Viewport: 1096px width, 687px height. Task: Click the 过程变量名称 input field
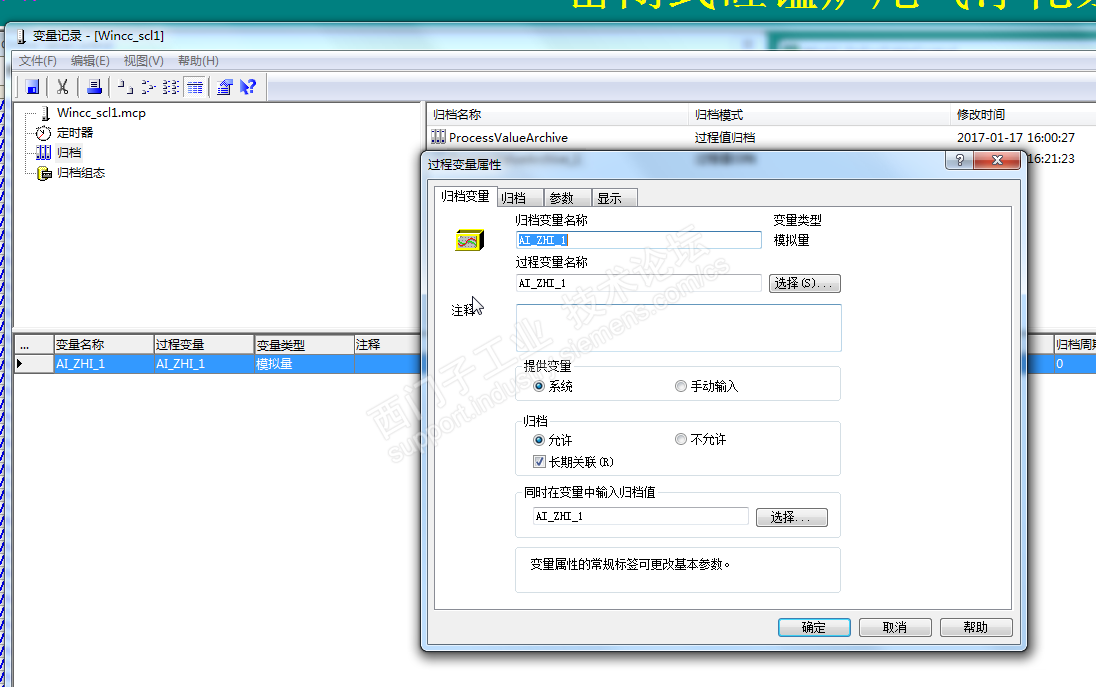tap(639, 283)
